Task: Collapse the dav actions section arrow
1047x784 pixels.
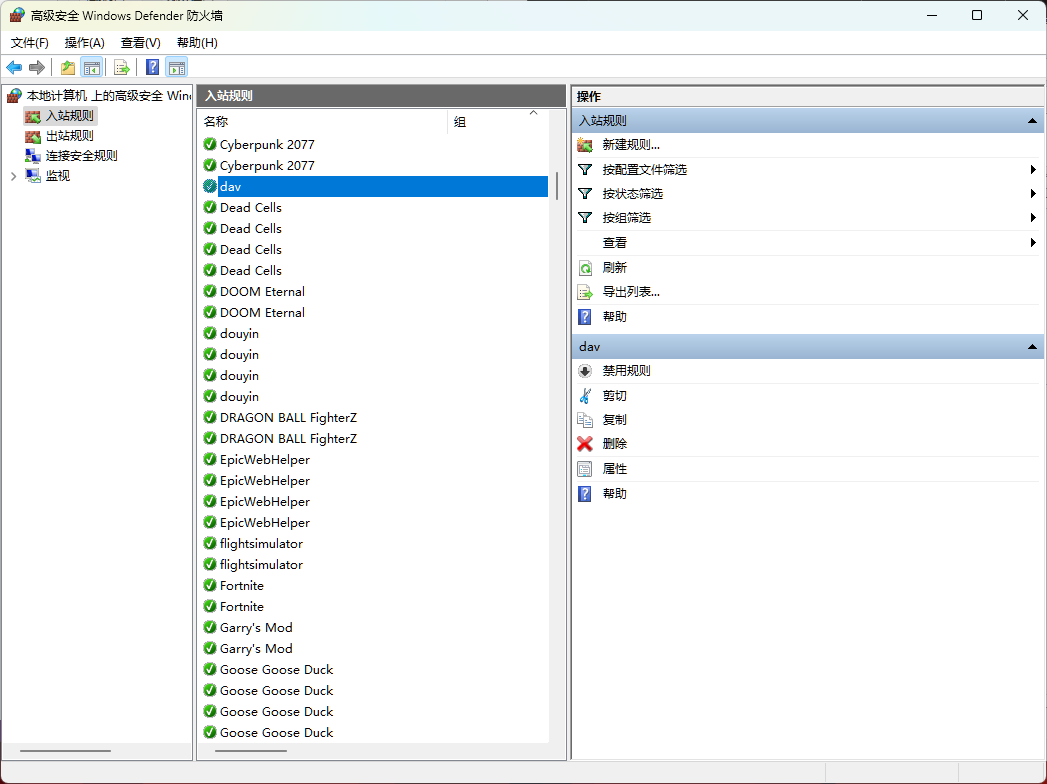Action: [x=1032, y=347]
